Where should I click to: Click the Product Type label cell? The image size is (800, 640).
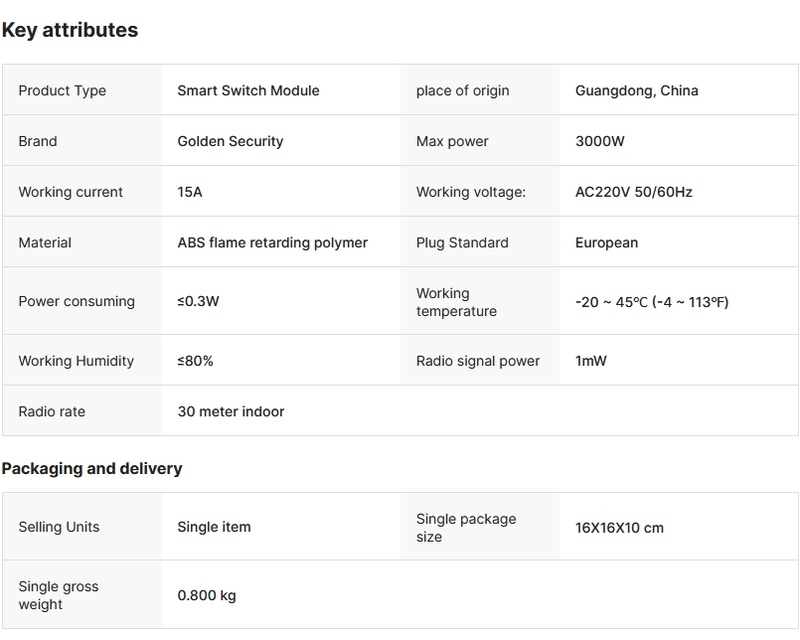click(62, 91)
